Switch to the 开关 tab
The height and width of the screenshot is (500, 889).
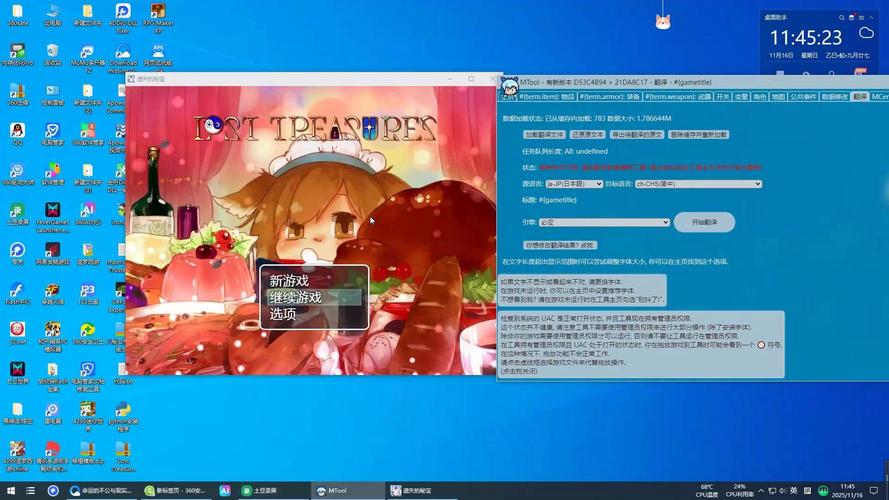(x=722, y=97)
